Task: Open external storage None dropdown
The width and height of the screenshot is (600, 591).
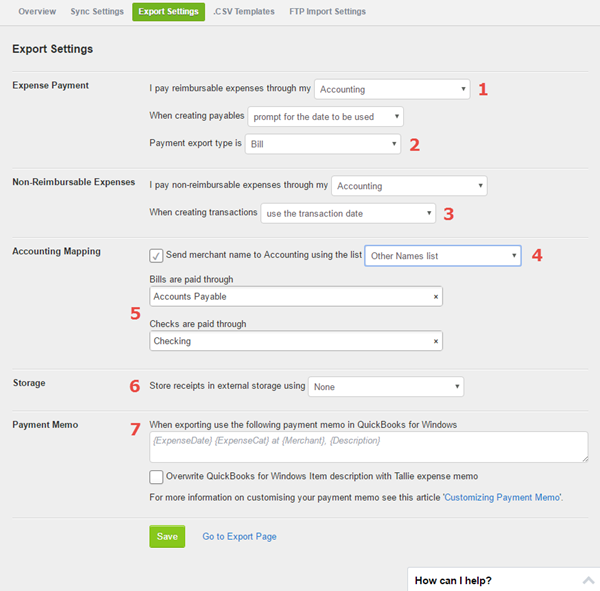Action: tap(386, 387)
